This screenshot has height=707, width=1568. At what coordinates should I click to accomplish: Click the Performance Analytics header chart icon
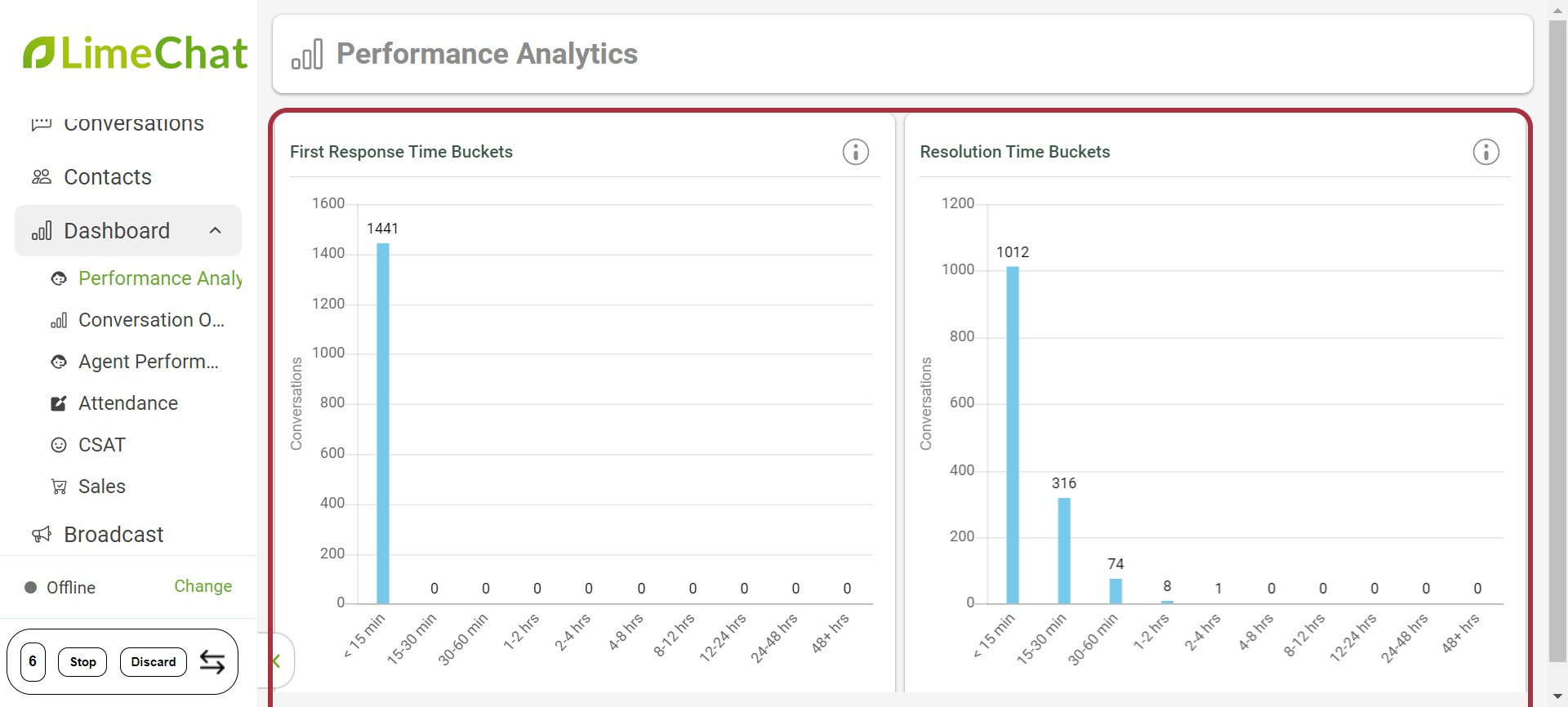308,55
